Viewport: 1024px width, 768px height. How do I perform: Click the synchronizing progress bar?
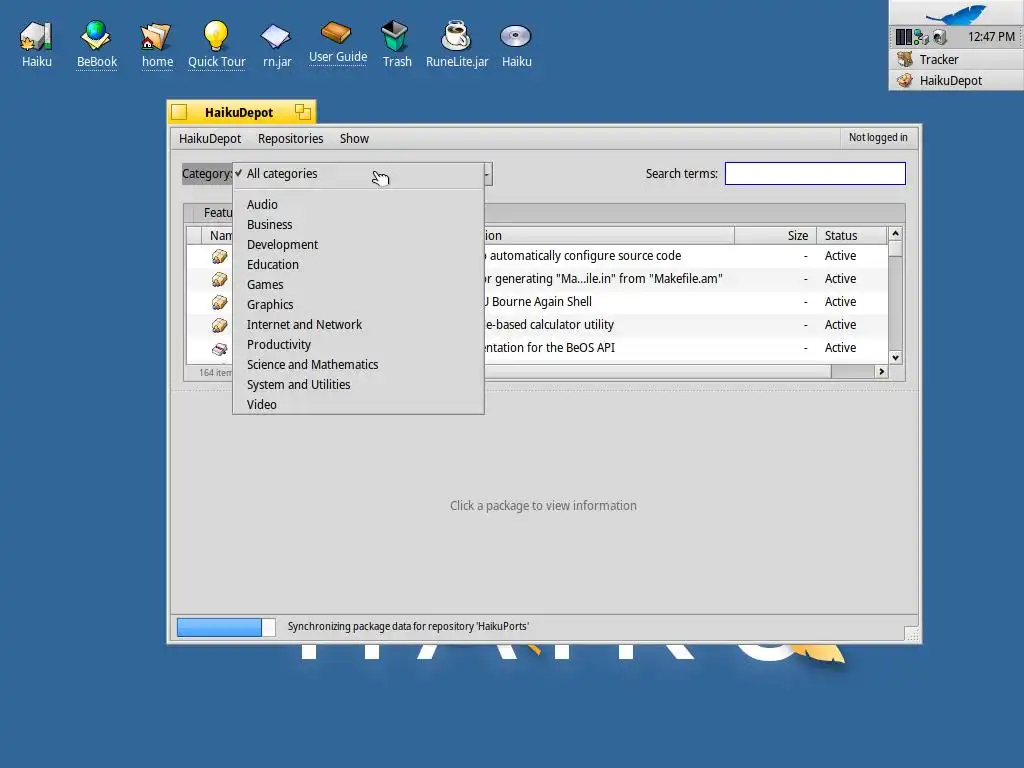coord(226,627)
